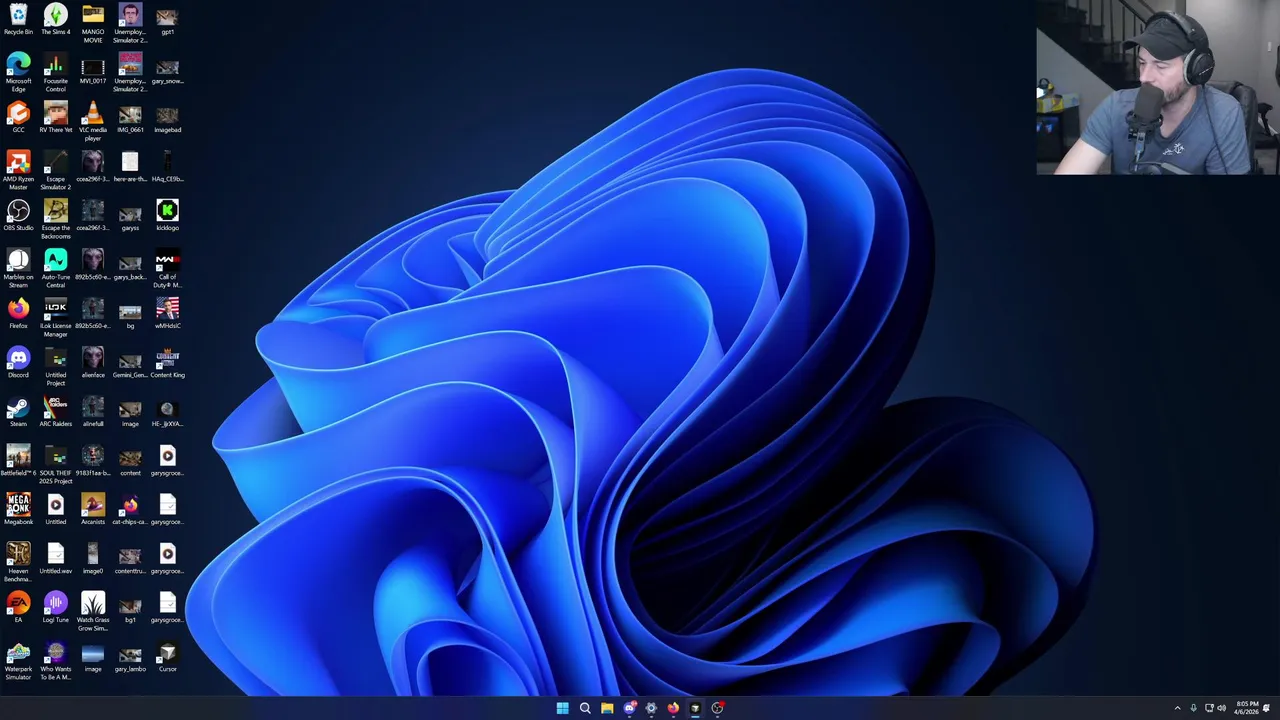Select the Steam desktop shortcut
Image resolution: width=1280 pixels, height=720 pixels.
point(18,412)
